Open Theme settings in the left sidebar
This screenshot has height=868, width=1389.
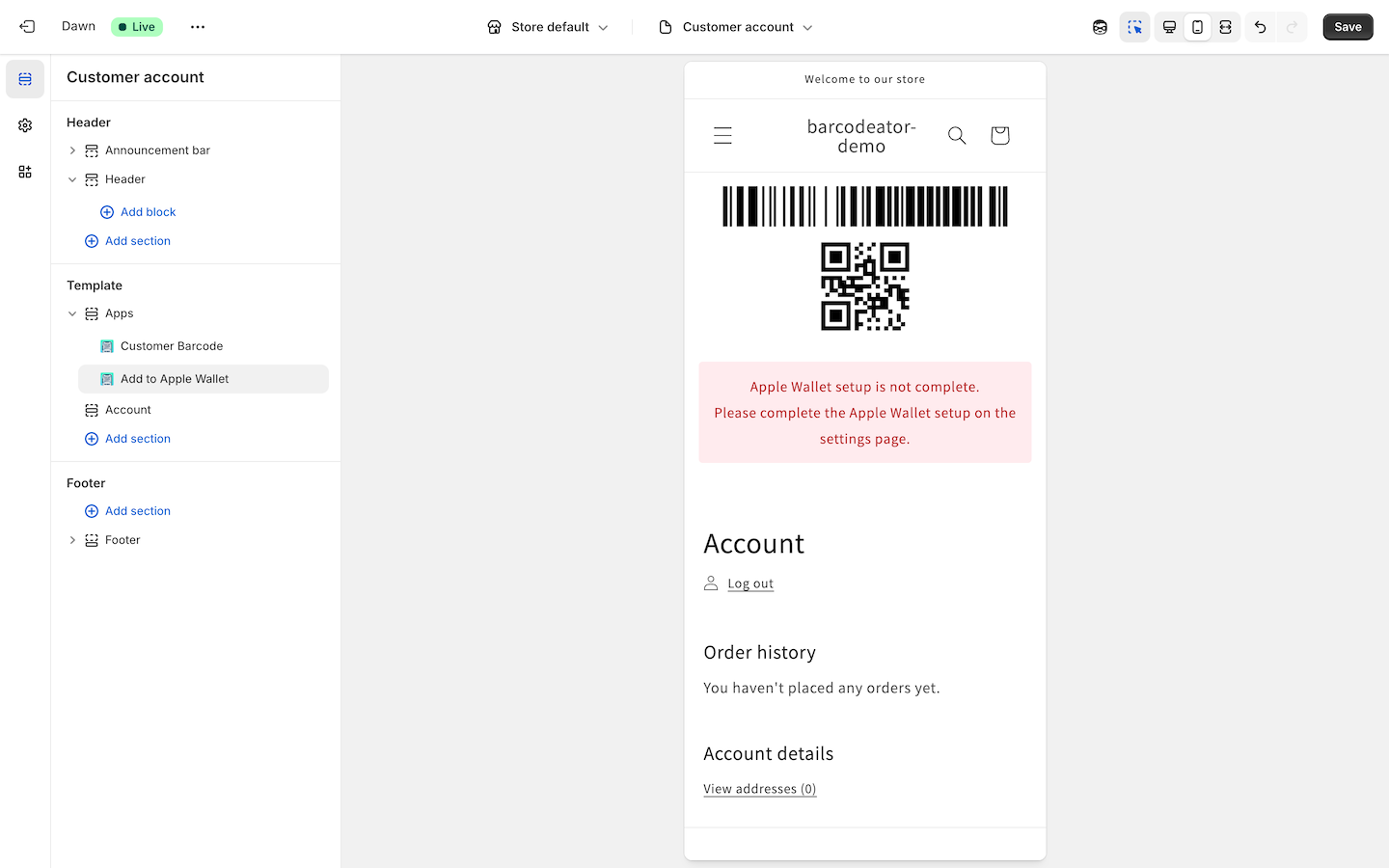coord(25,124)
